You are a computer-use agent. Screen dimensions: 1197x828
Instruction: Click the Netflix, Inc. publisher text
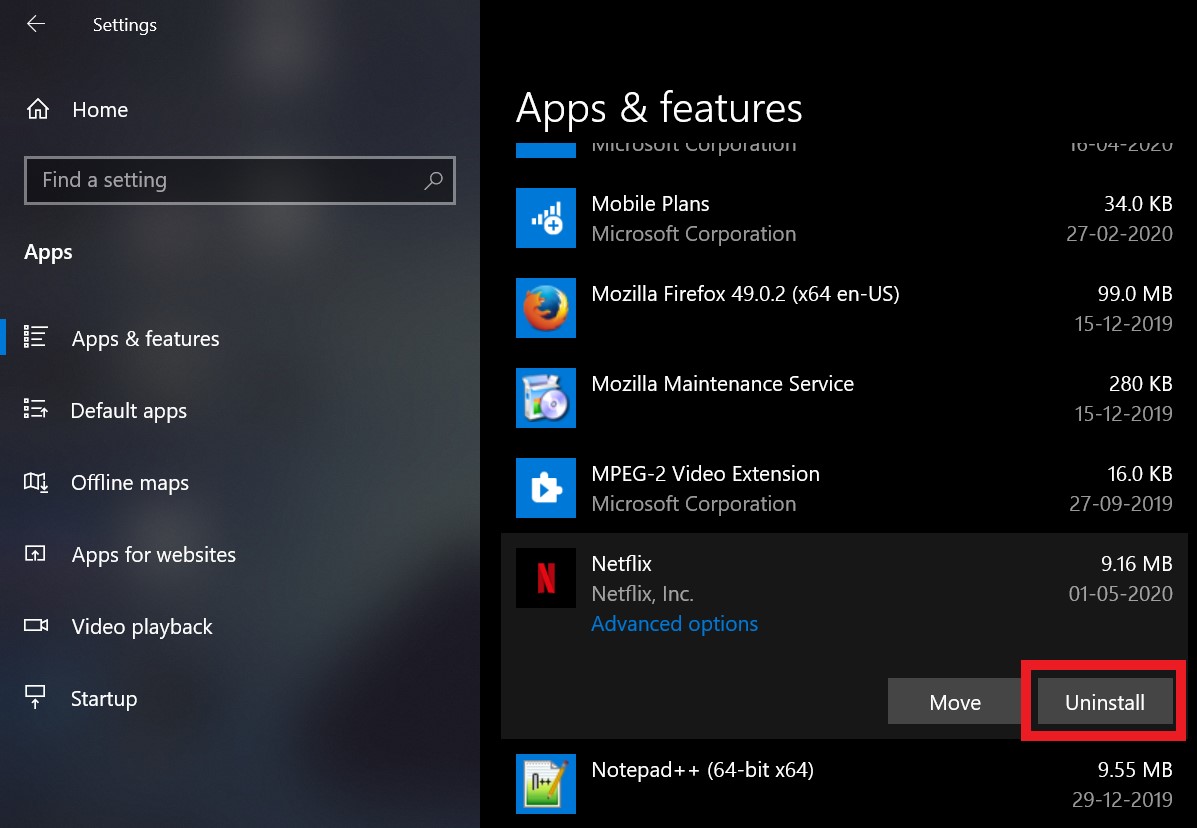(x=642, y=594)
